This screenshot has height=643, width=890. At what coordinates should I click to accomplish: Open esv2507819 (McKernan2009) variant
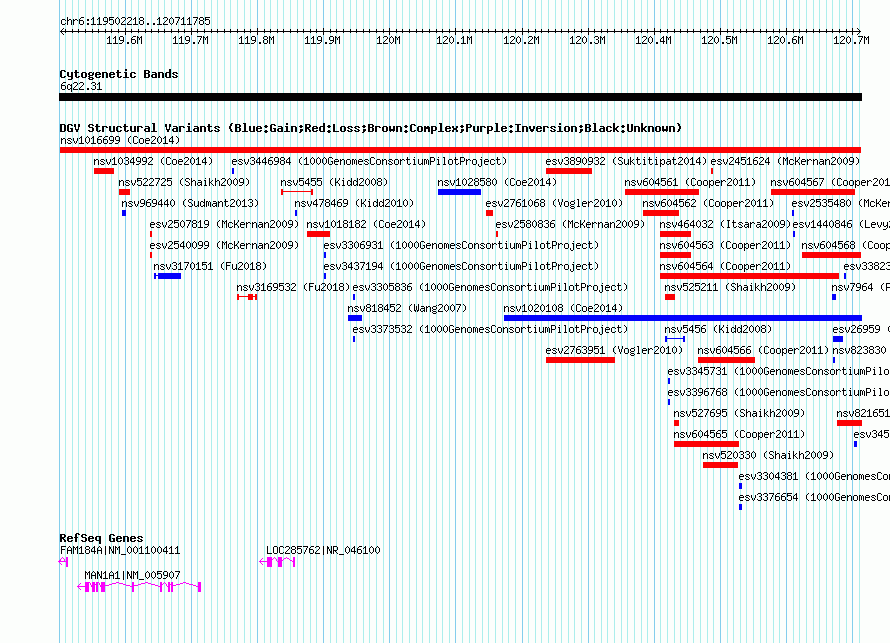point(224,224)
